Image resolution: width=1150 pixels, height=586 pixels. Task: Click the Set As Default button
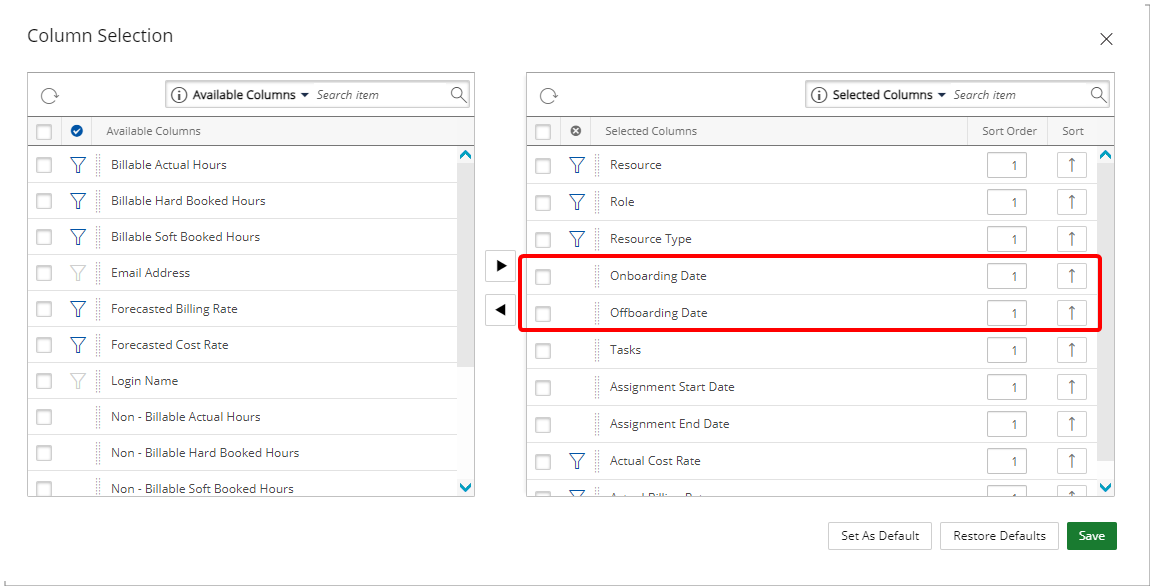[879, 536]
